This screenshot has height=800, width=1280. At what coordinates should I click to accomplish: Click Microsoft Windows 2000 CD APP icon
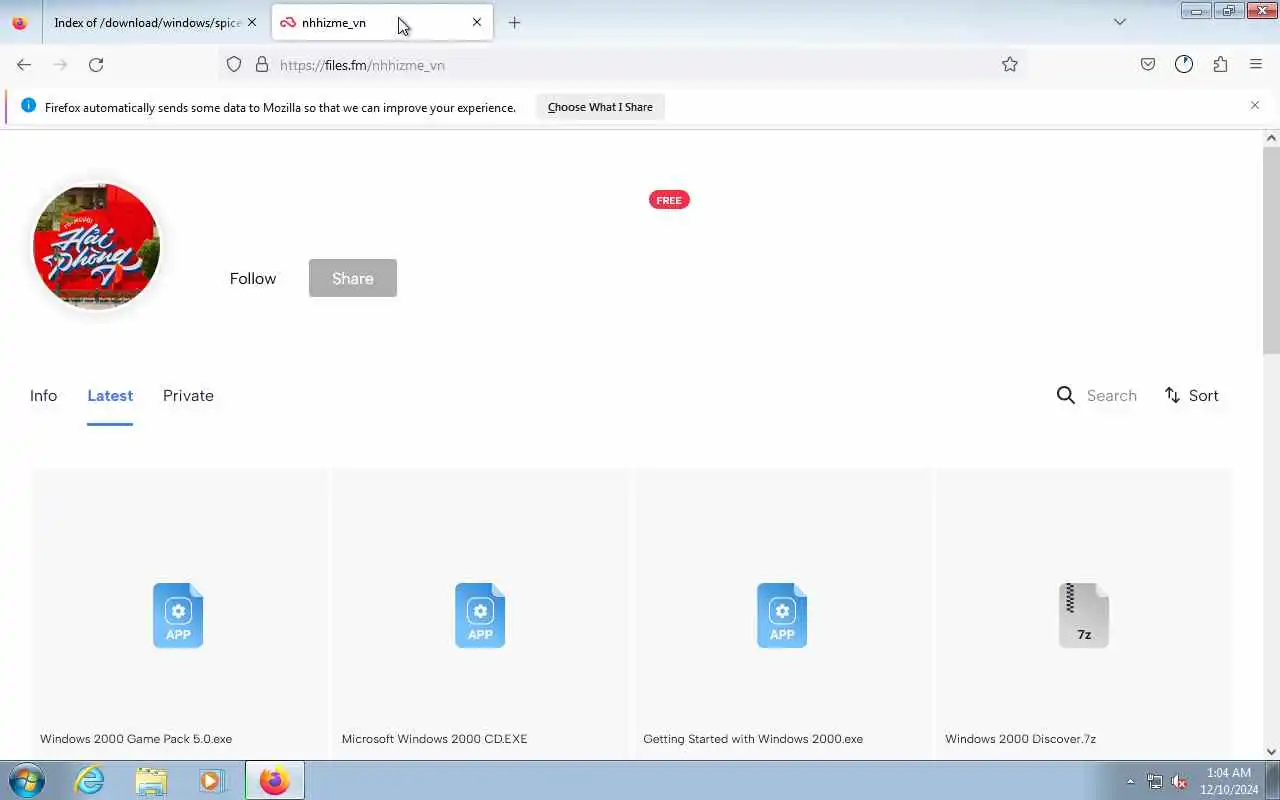point(480,615)
